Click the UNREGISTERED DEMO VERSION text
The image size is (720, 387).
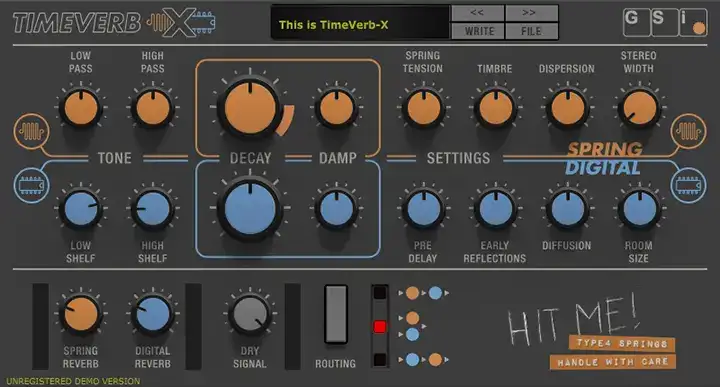point(73,381)
